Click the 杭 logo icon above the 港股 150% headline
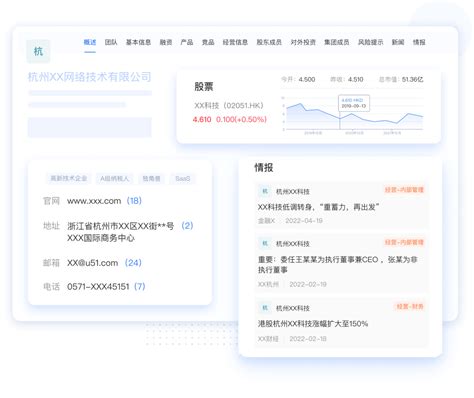The image size is (474, 398). (265, 308)
